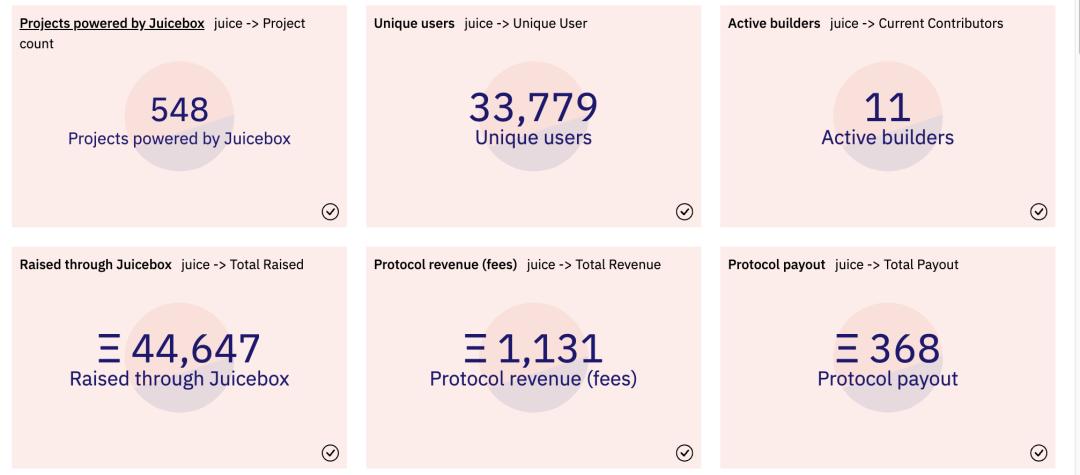The width and height of the screenshot is (1080, 475).
Task: Open the 'Protocol payout' card title
Action: pyautogui.click(x=776, y=265)
